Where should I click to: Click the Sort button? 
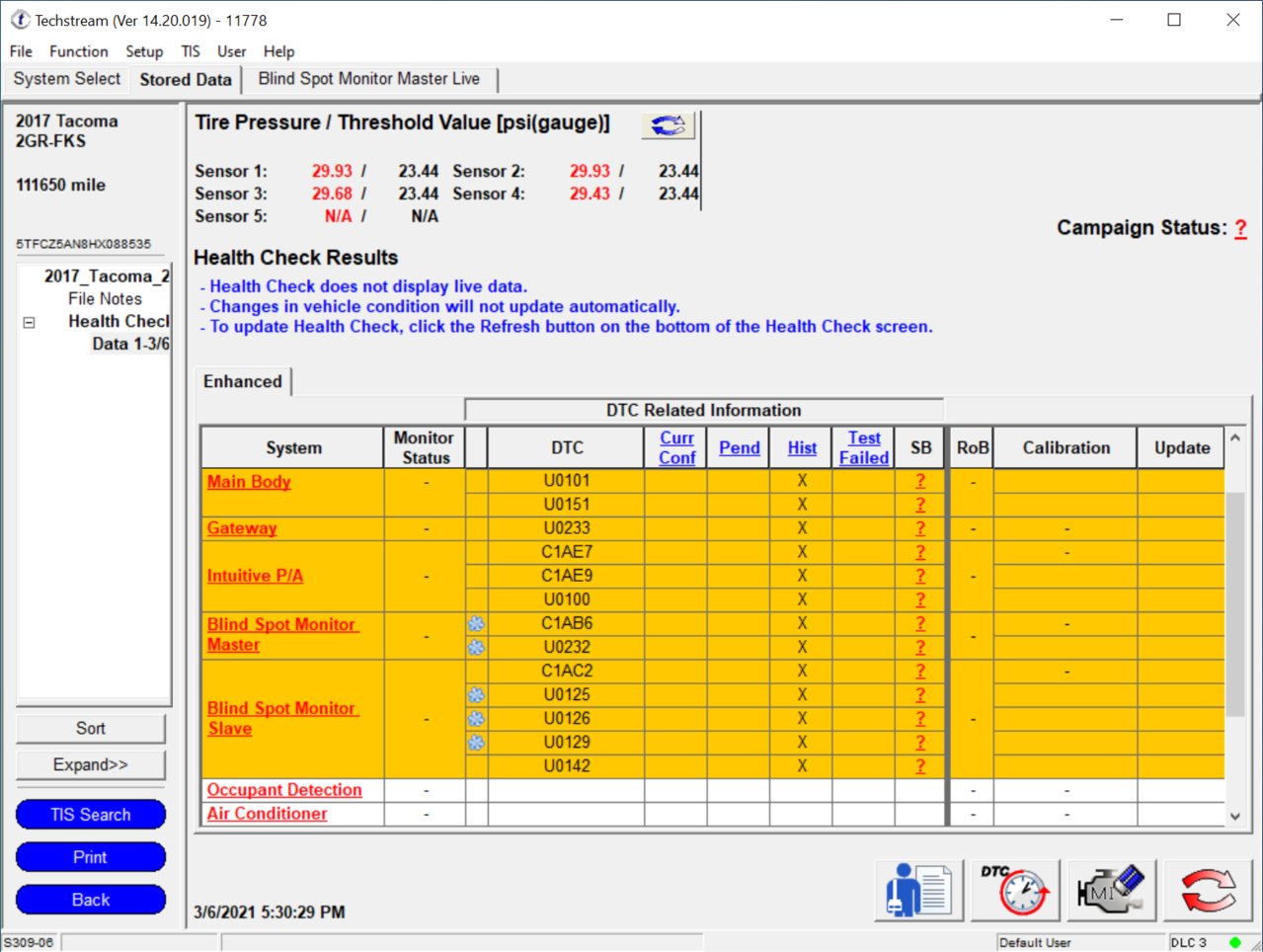pyautogui.click(x=91, y=729)
